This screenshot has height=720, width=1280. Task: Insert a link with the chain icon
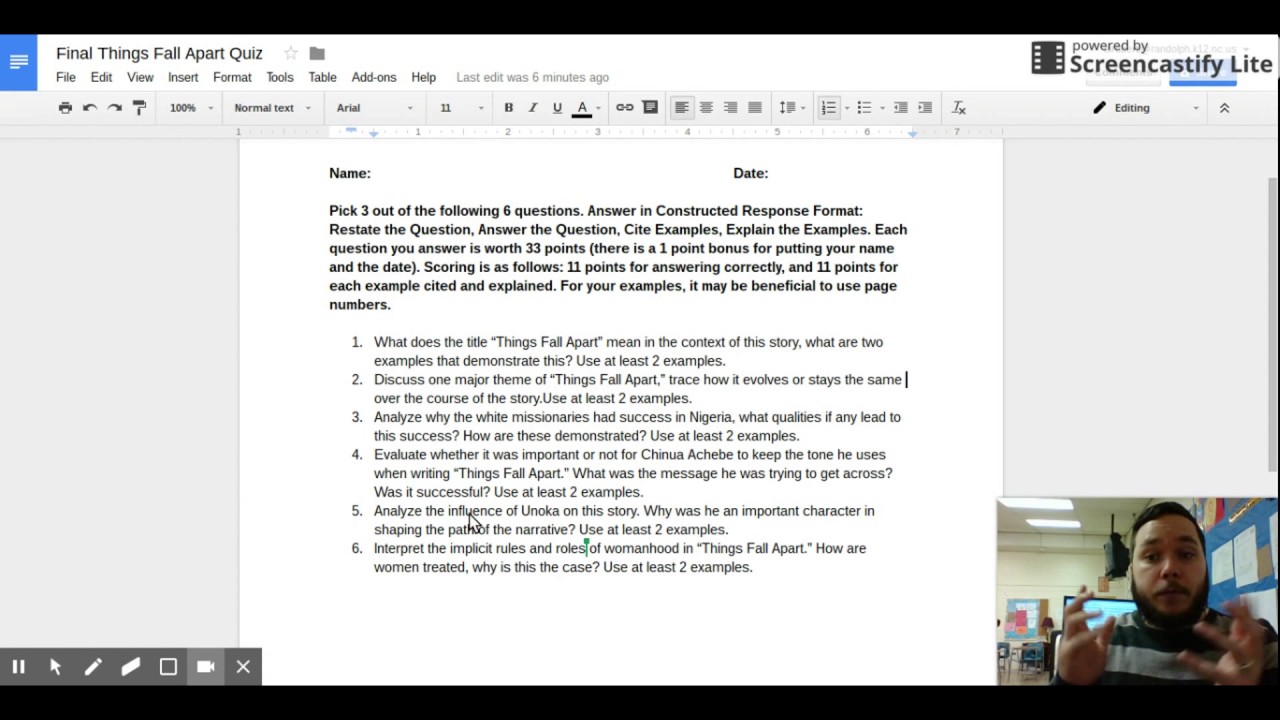(625, 107)
